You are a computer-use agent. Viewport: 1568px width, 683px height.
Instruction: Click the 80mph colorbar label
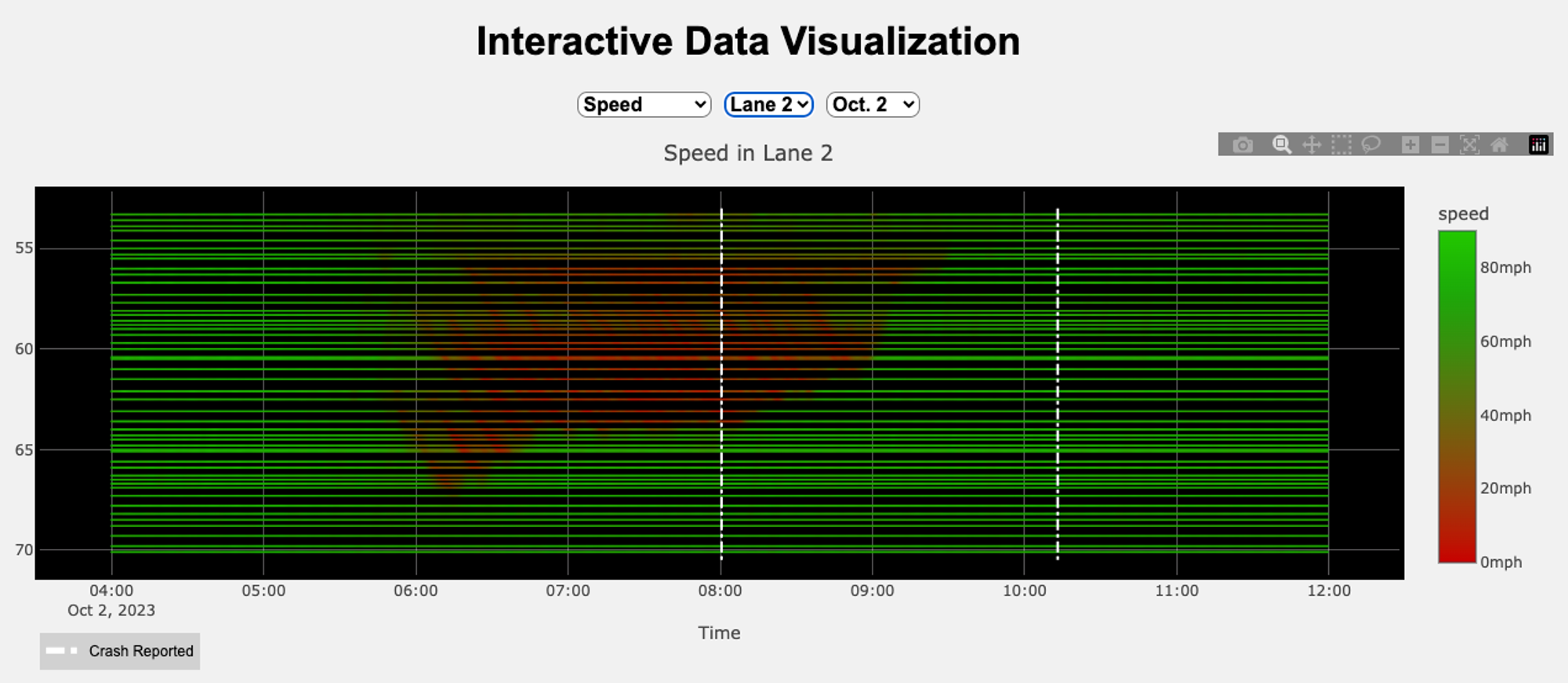coord(1505,267)
